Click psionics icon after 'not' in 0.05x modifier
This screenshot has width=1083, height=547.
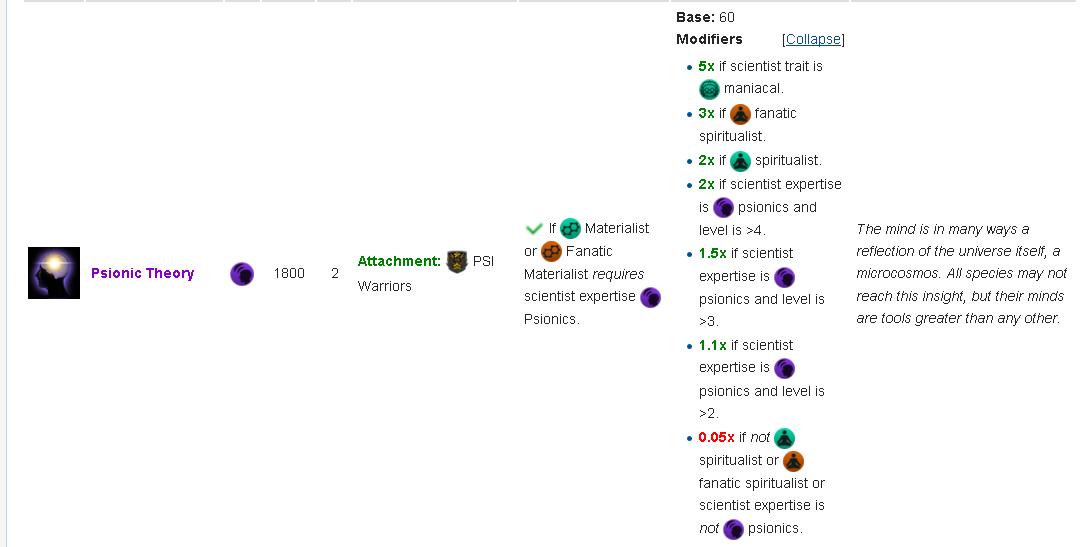(x=733, y=529)
